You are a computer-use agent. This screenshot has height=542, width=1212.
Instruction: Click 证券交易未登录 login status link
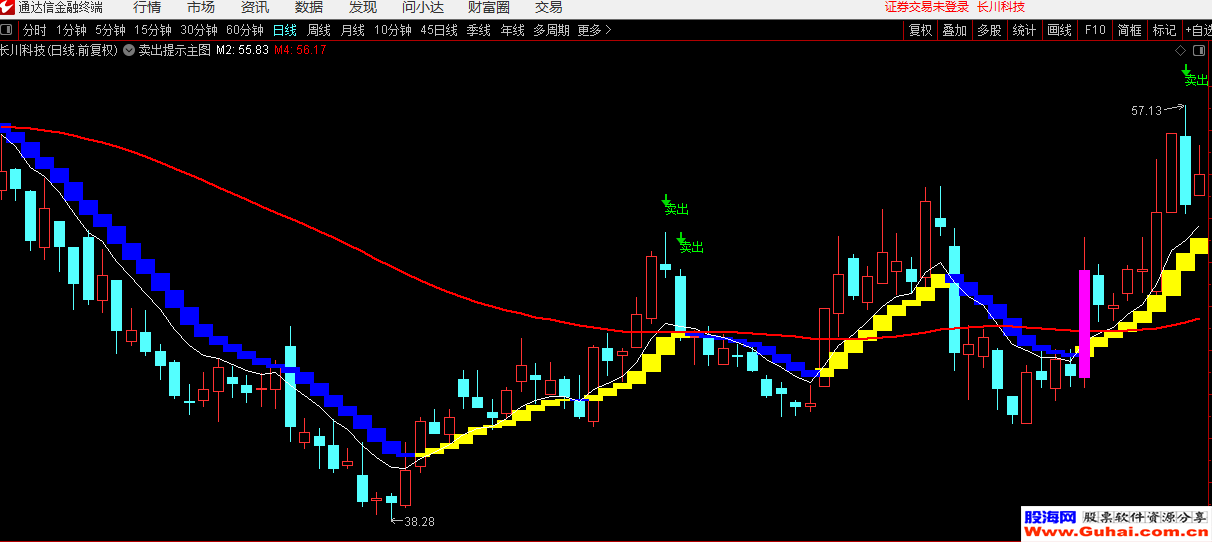(x=927, y=7)
